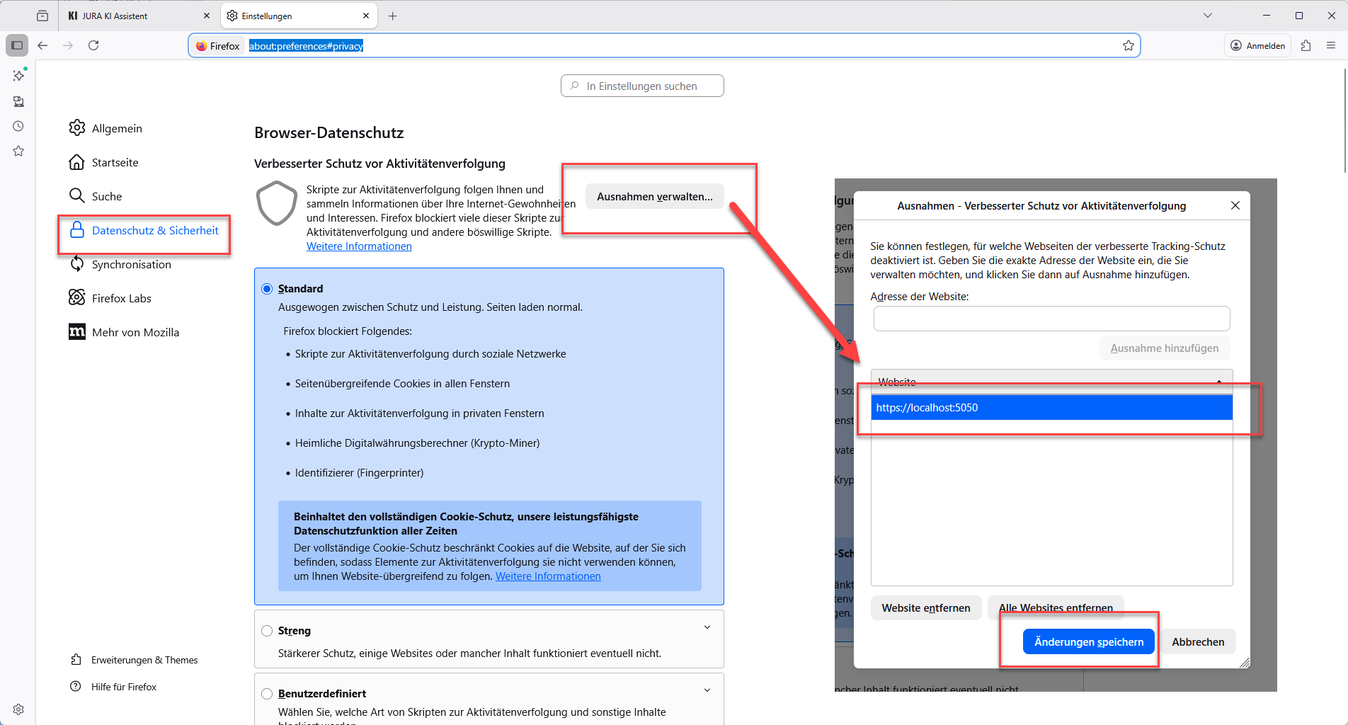Click the sidebar settings gear icon
This screenshot has height=725, width=1348.
(x=18, y=710)
